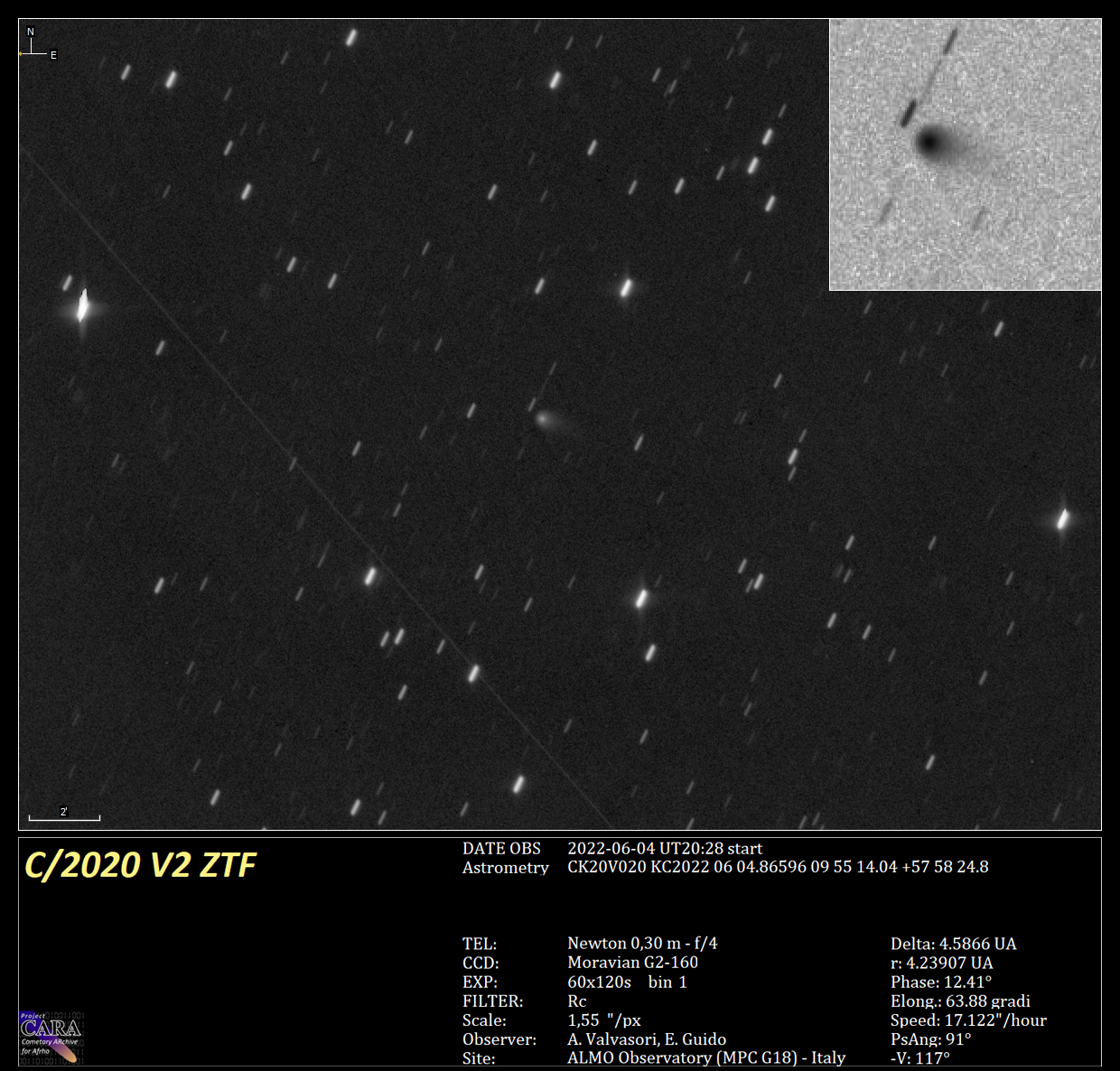1120x1071 pixels.
Task: Click the CARA project logo
Action: [51, 1038]
